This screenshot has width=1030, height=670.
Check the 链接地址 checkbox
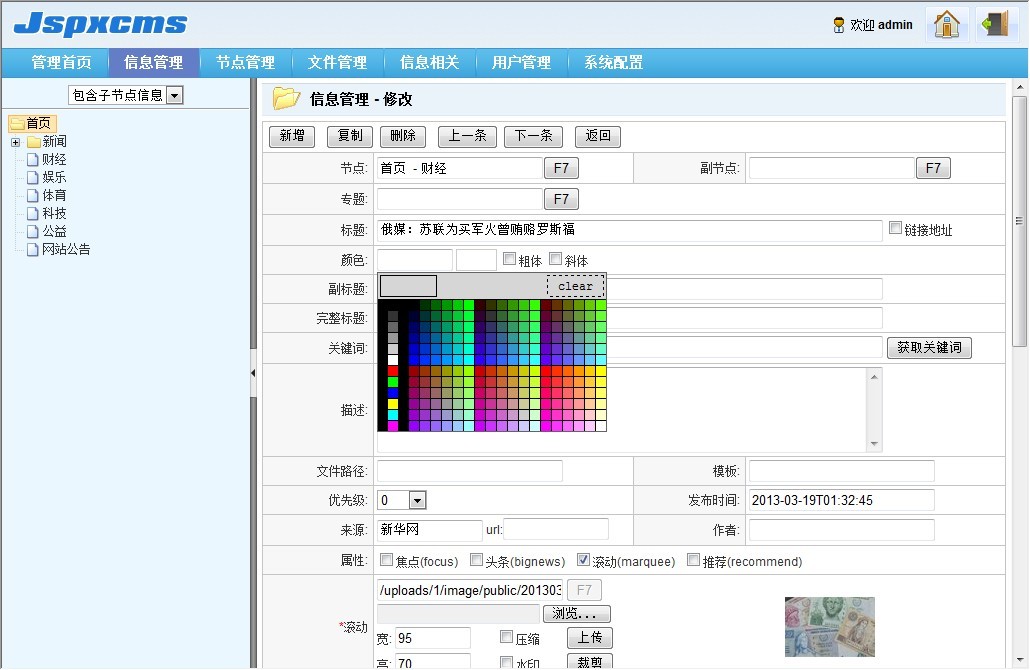click(895, 227)
